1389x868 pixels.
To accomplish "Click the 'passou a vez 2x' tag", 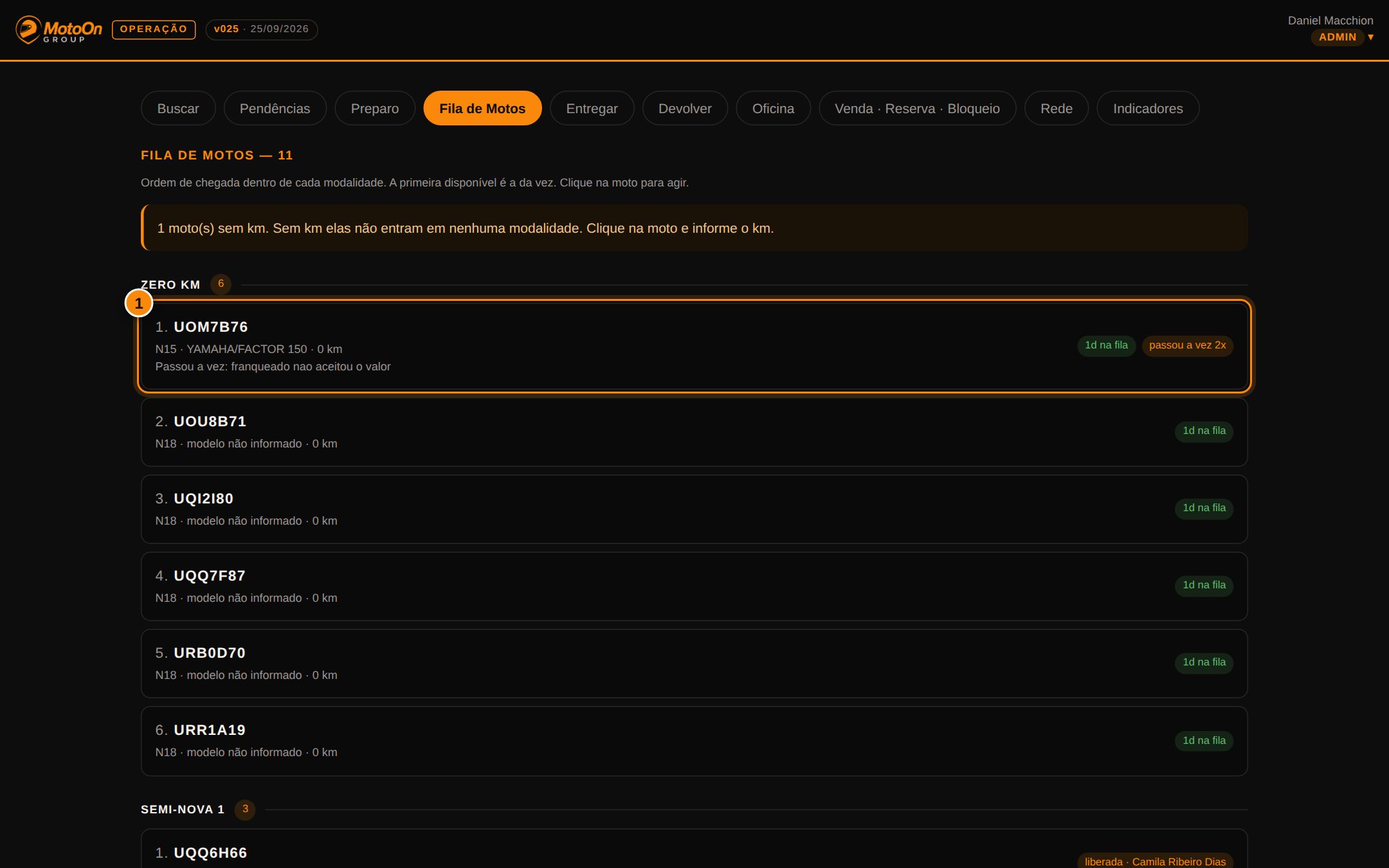I will (x=1187, y=345).
